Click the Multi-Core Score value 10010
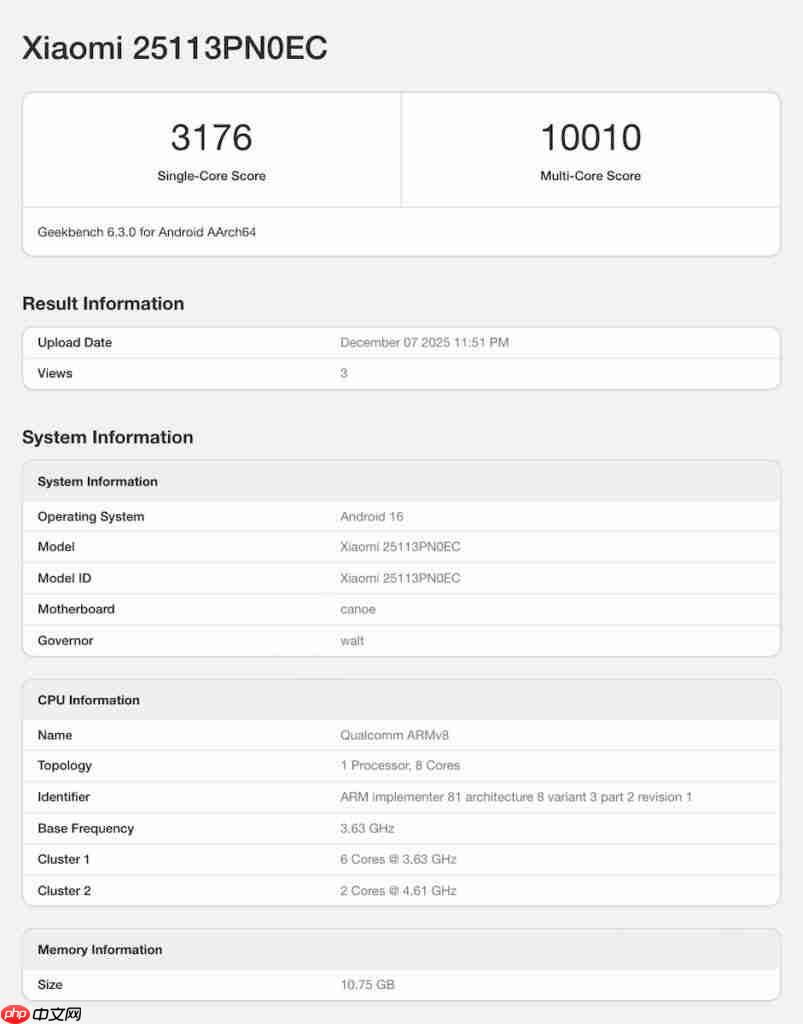 [590, 136]
